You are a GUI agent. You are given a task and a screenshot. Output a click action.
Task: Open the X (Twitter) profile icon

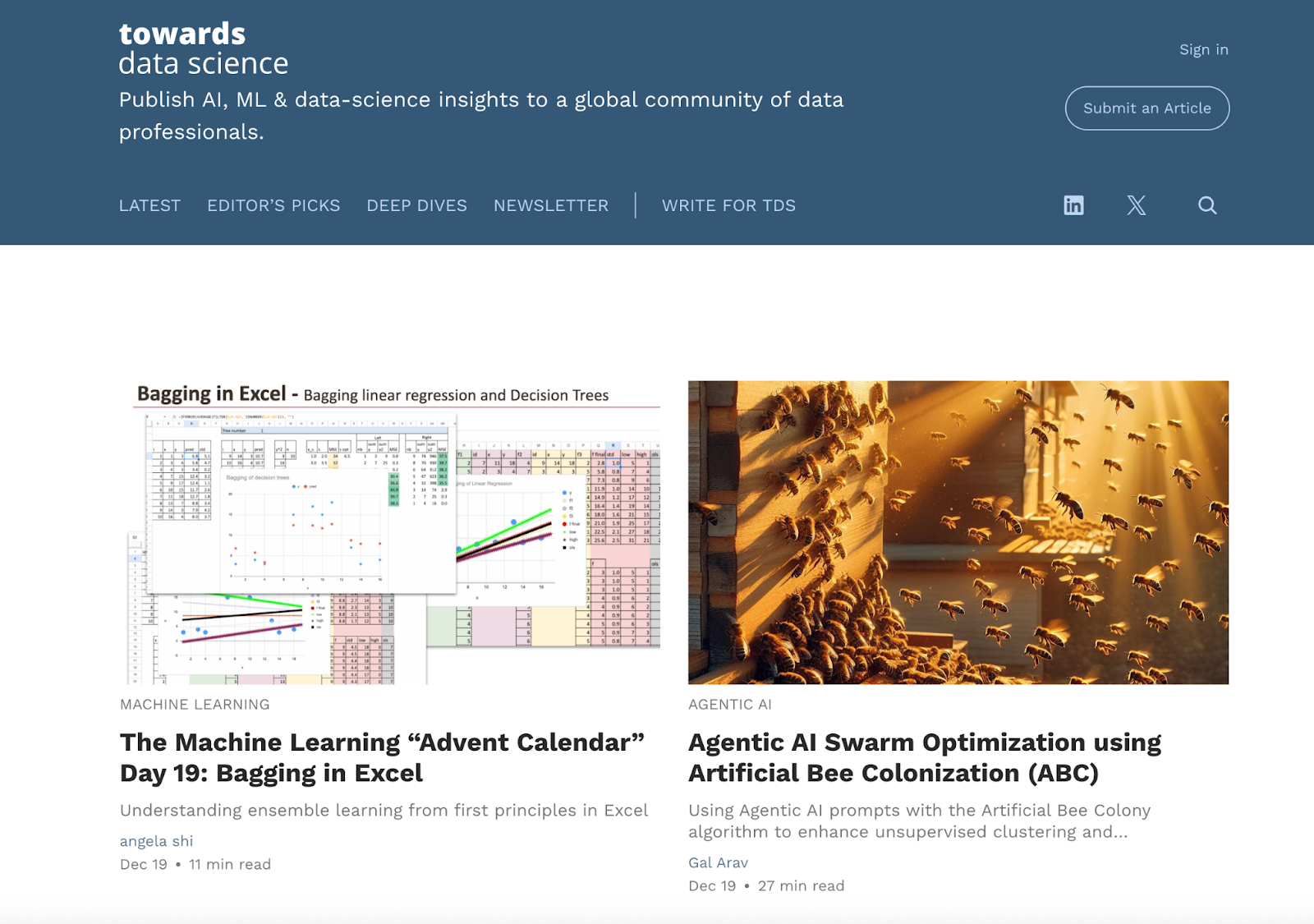point(1137,205)
